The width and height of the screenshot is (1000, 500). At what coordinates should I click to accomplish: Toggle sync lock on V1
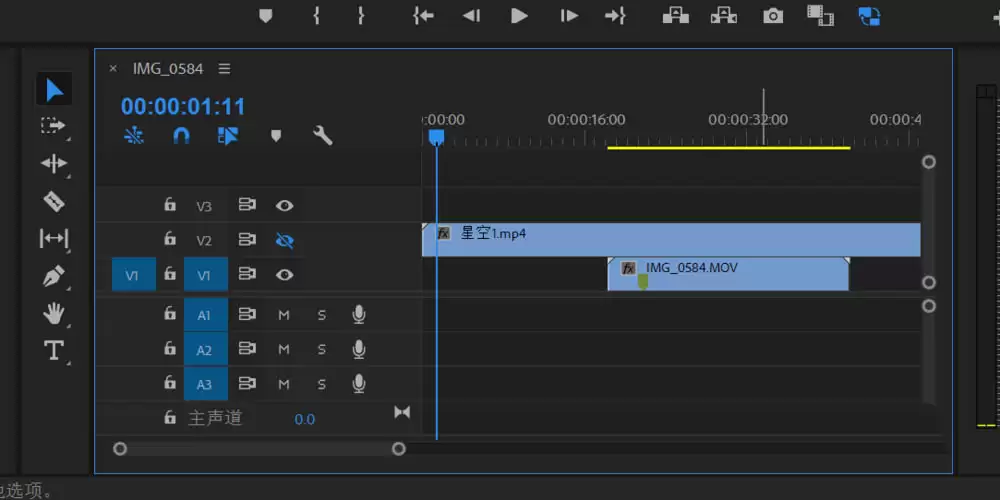pyautogui.click(x=247, y=274)
